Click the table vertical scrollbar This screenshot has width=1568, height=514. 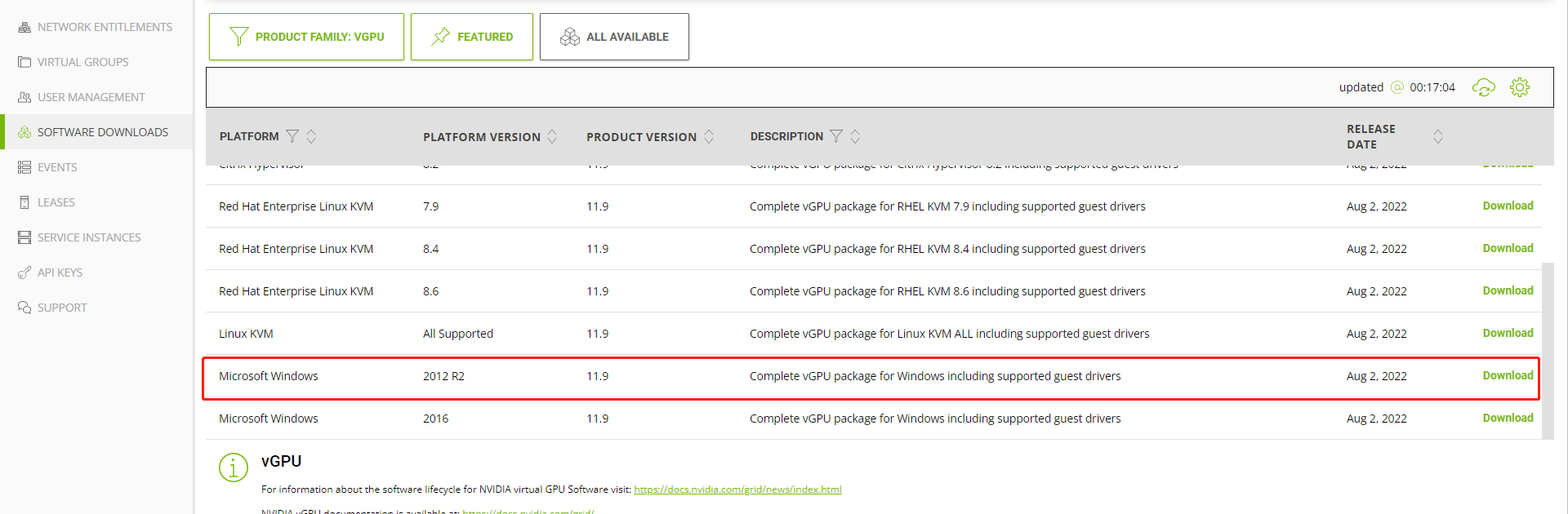(1548, 351)
